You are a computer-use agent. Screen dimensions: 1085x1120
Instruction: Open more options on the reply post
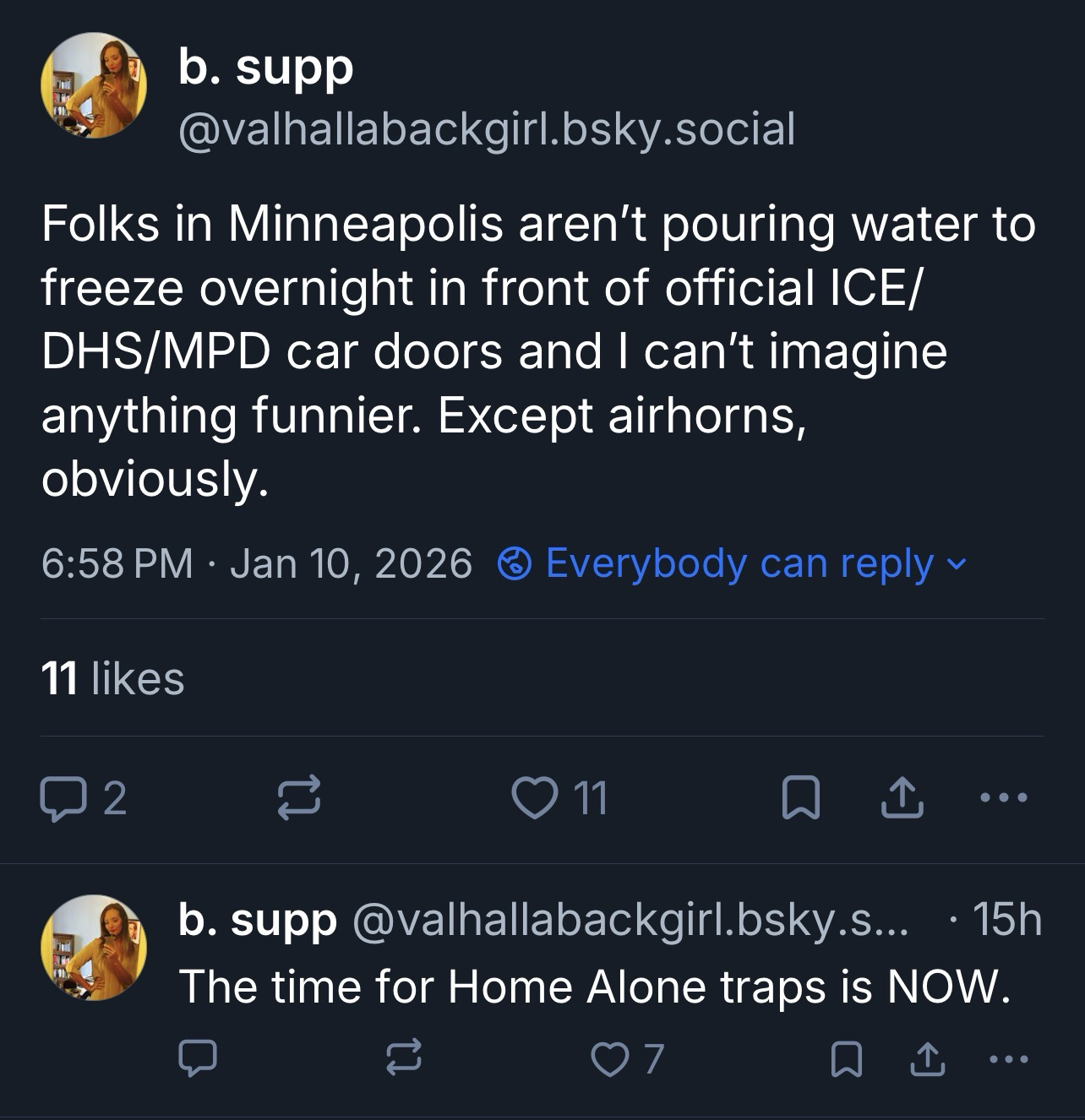(x=1009, y=1057)
